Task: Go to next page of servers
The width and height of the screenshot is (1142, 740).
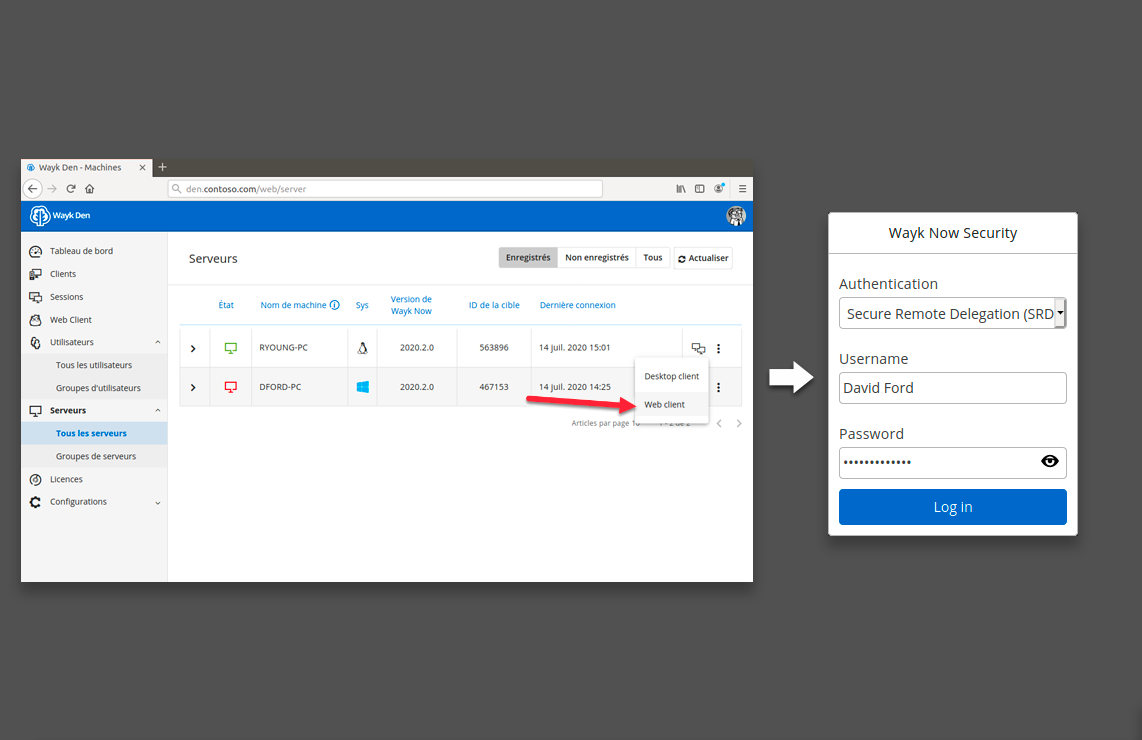Action: (x=739, y=423)
